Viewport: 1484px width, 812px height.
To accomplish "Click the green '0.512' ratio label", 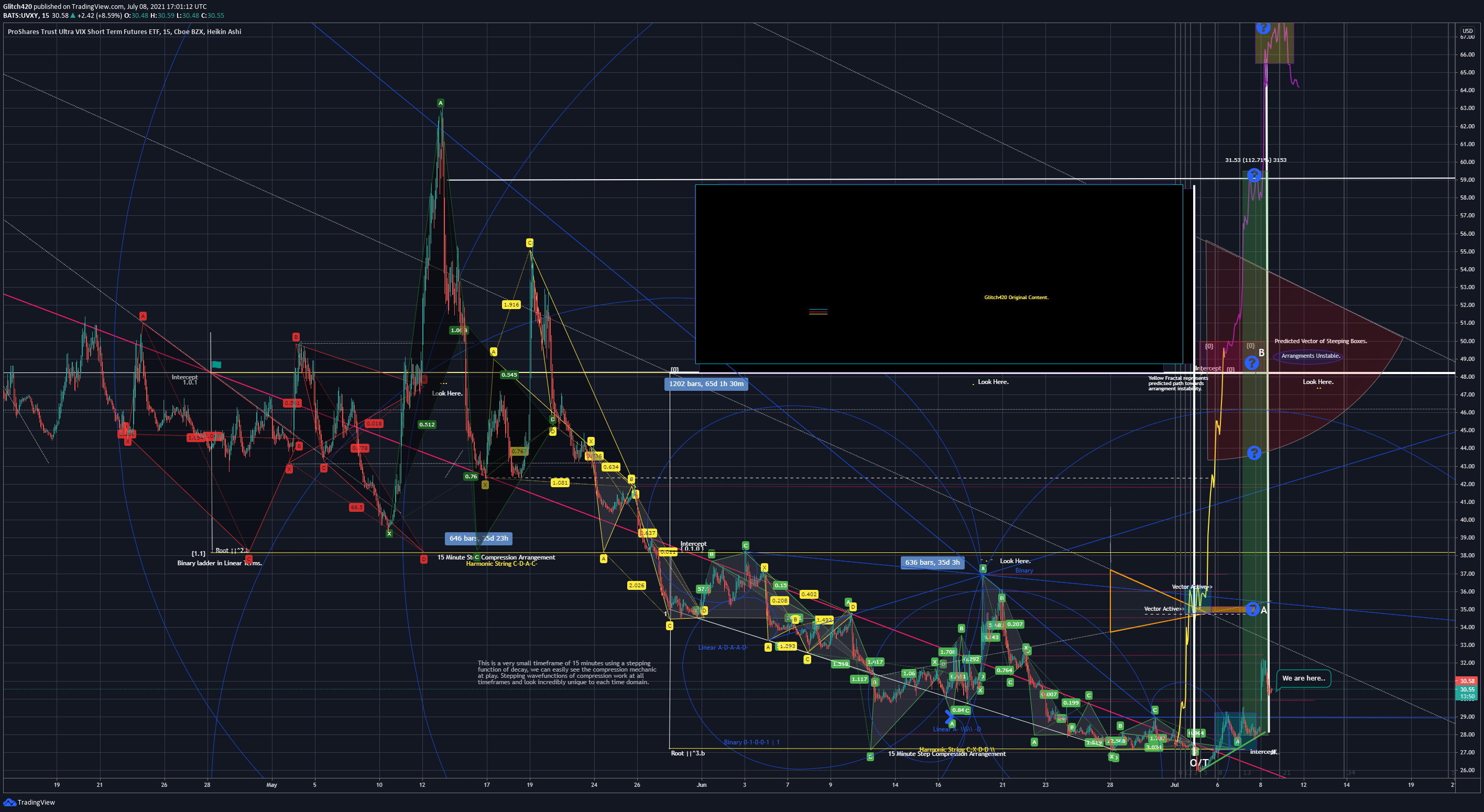I will (x=427, y=424).
